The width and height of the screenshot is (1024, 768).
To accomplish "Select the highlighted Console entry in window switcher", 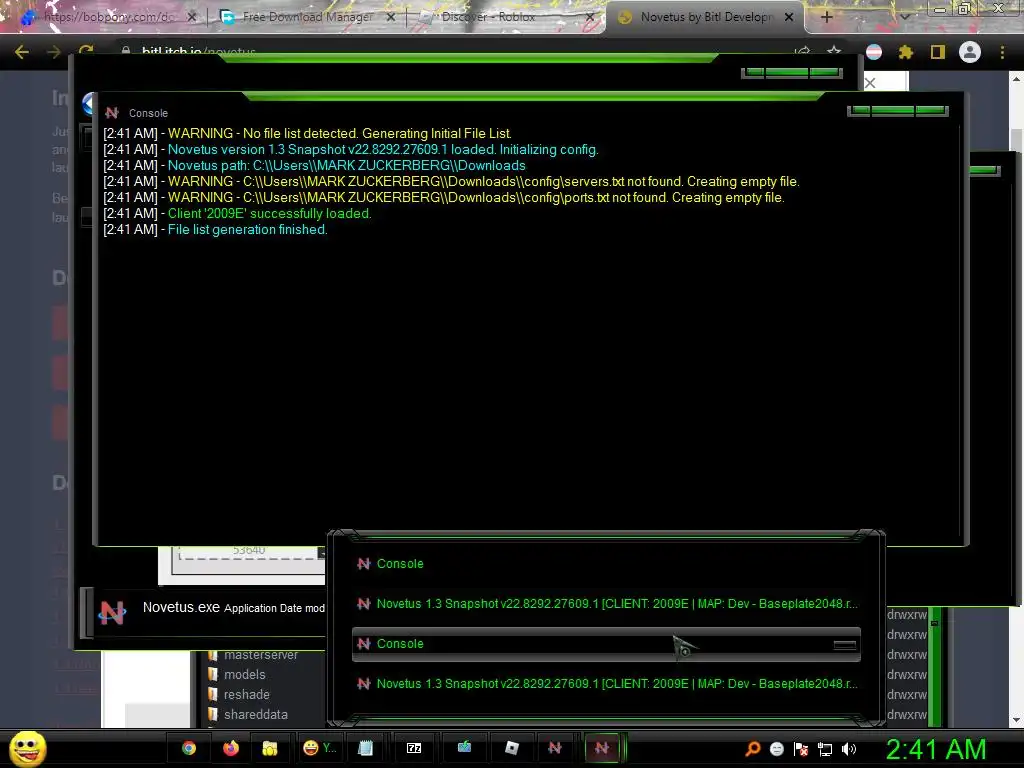I will 606,644.
